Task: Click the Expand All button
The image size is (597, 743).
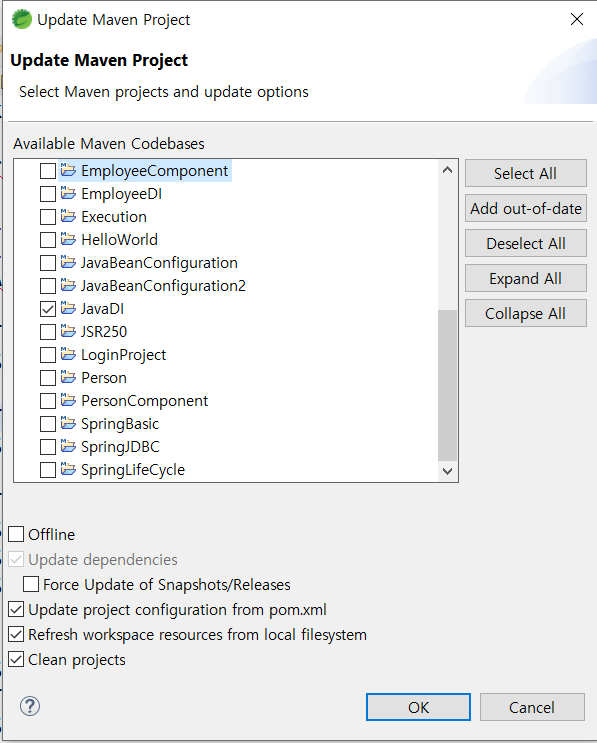Action: [x=525, y=278]
